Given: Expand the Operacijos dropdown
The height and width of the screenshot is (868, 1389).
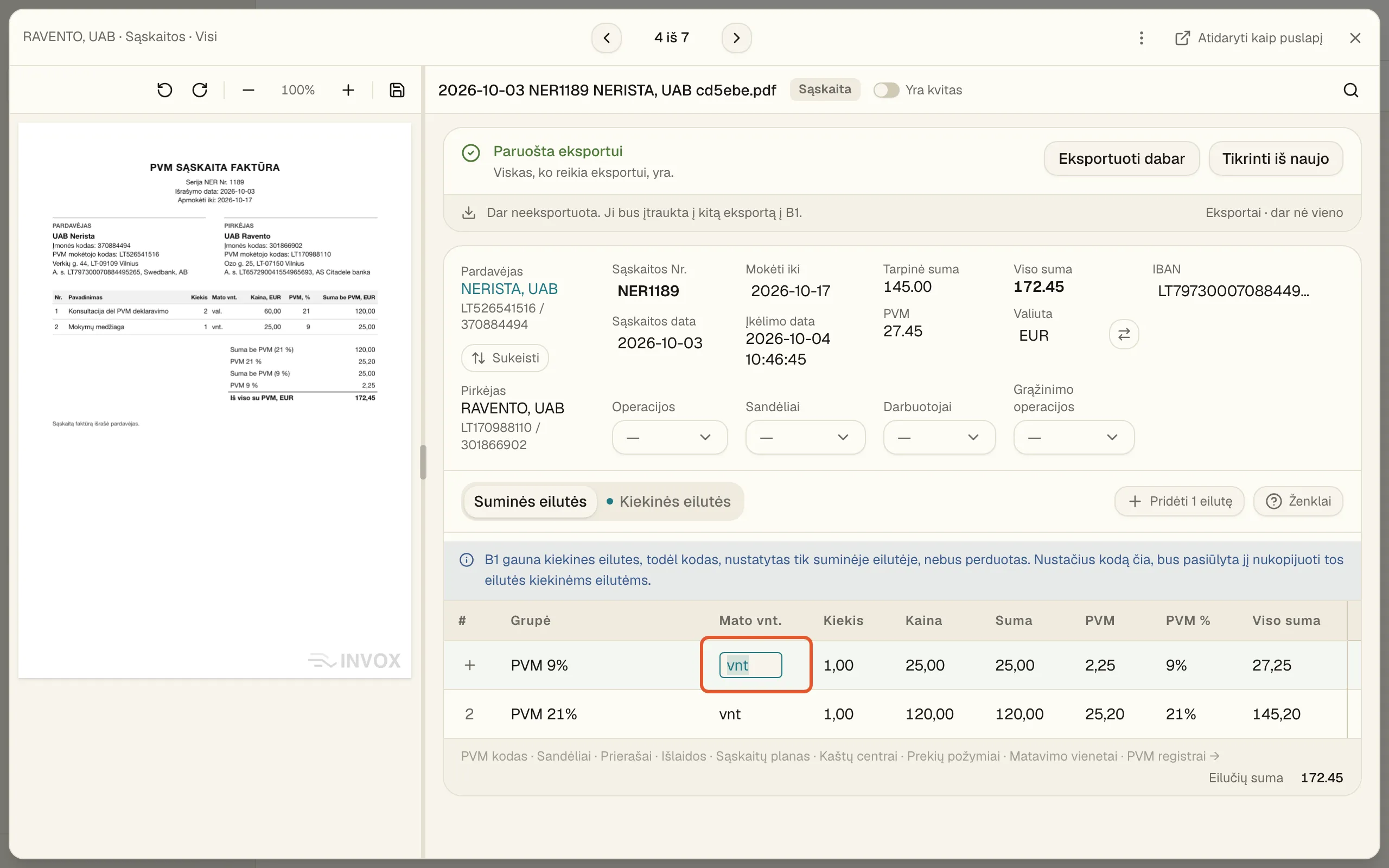Looking at the screenshot, I should pos(670,437).
